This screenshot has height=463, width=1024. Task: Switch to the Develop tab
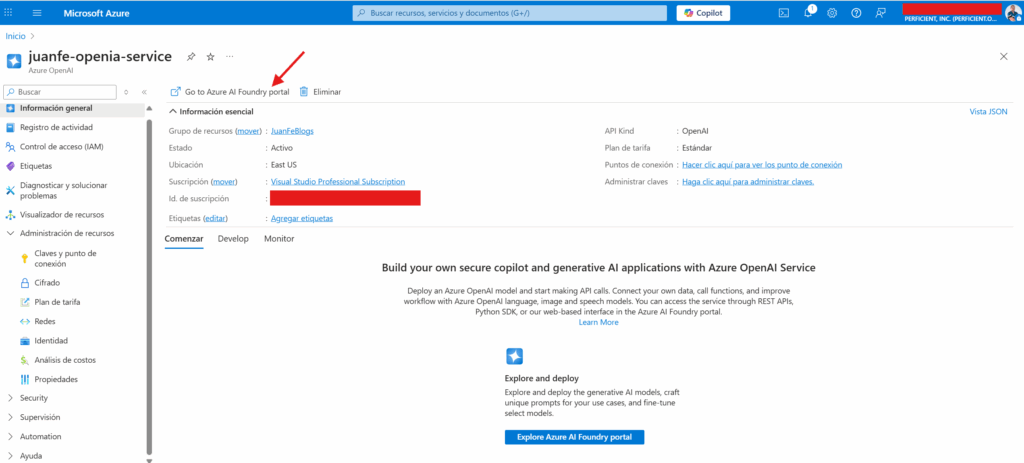(x=233, y=239)
